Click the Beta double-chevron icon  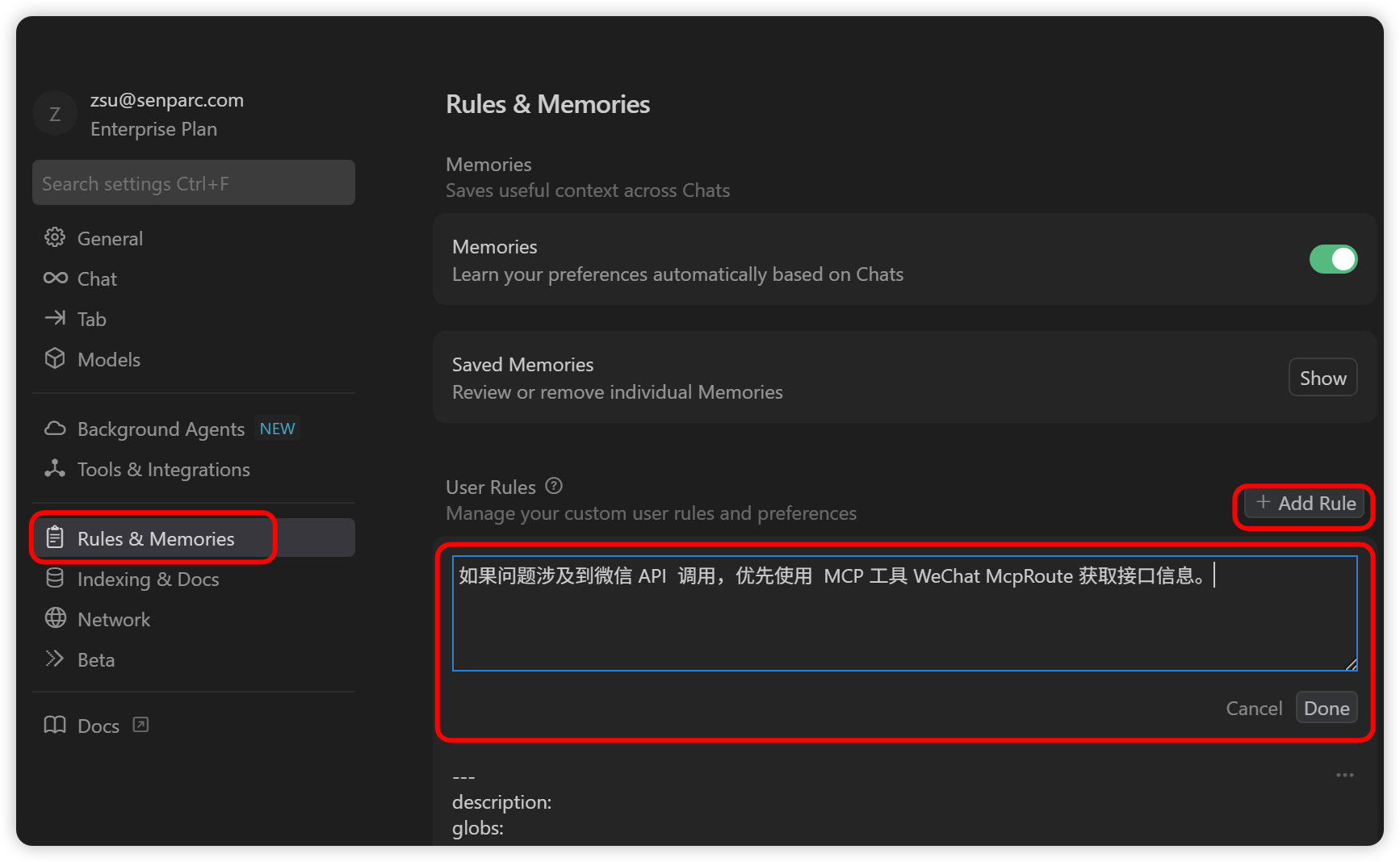coord(55,659)
